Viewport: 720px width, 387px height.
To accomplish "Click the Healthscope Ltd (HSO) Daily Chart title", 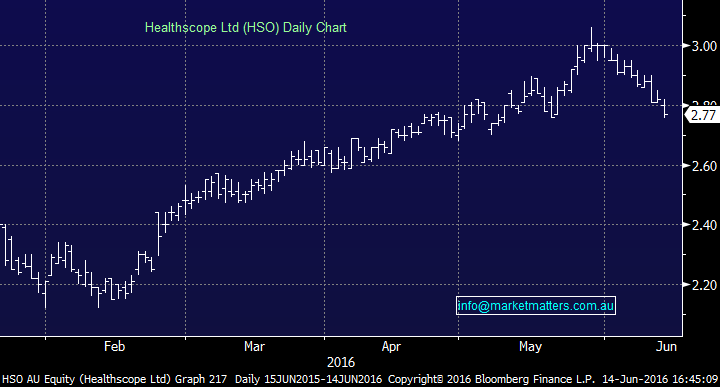I will click(246, 28).
